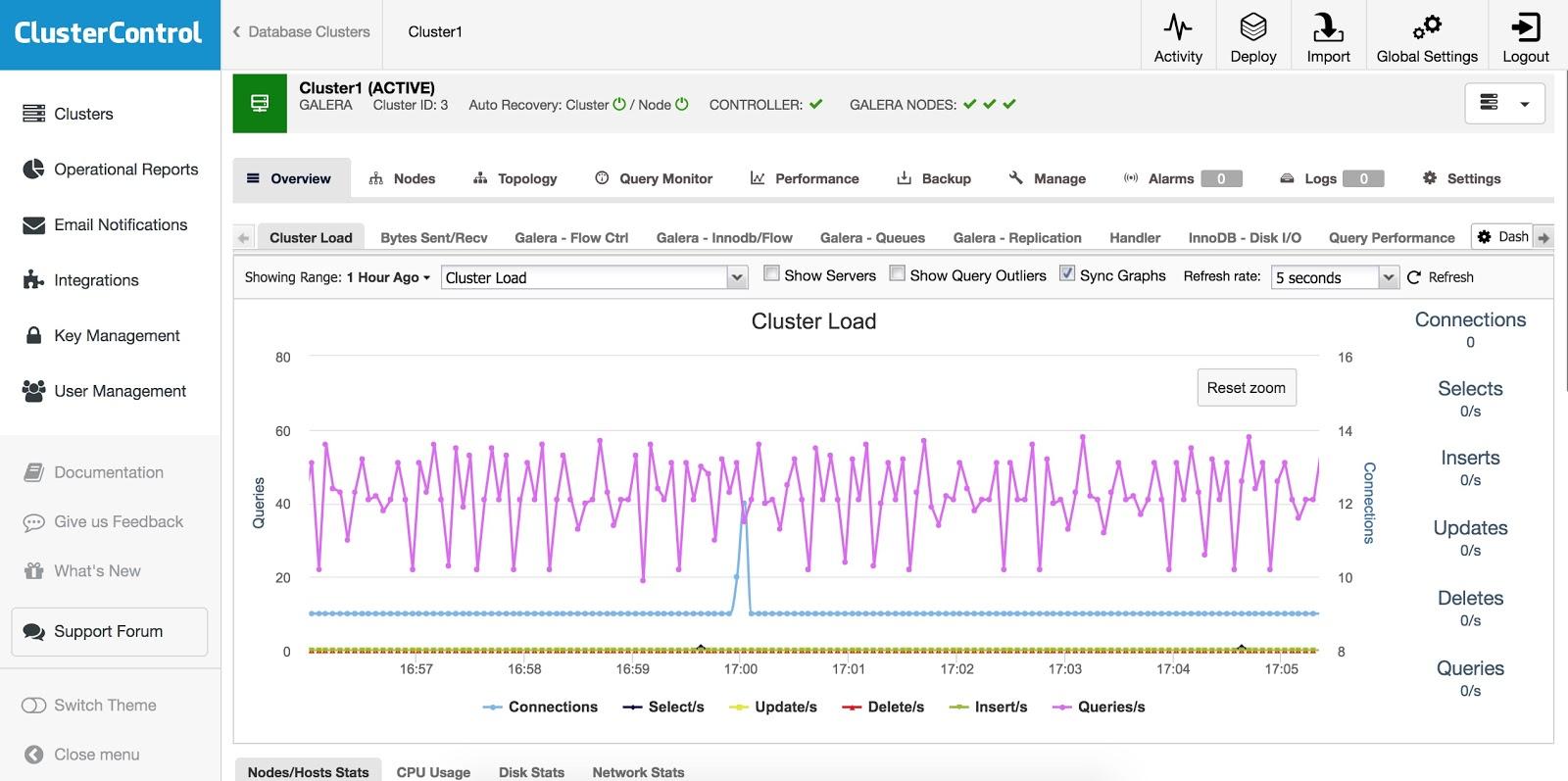Open the cluster Settings tab
The image size is (1568, 781).
coord(1461,178)
